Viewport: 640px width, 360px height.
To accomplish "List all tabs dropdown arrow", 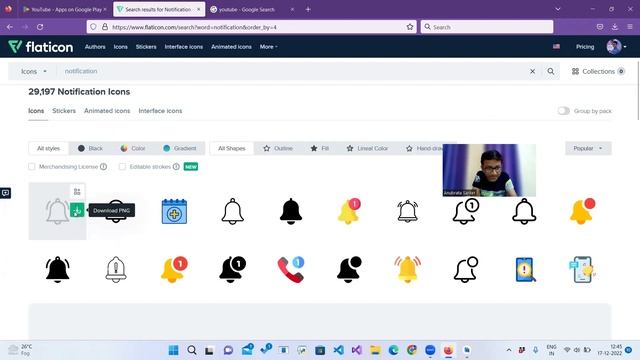I will 558,9.
